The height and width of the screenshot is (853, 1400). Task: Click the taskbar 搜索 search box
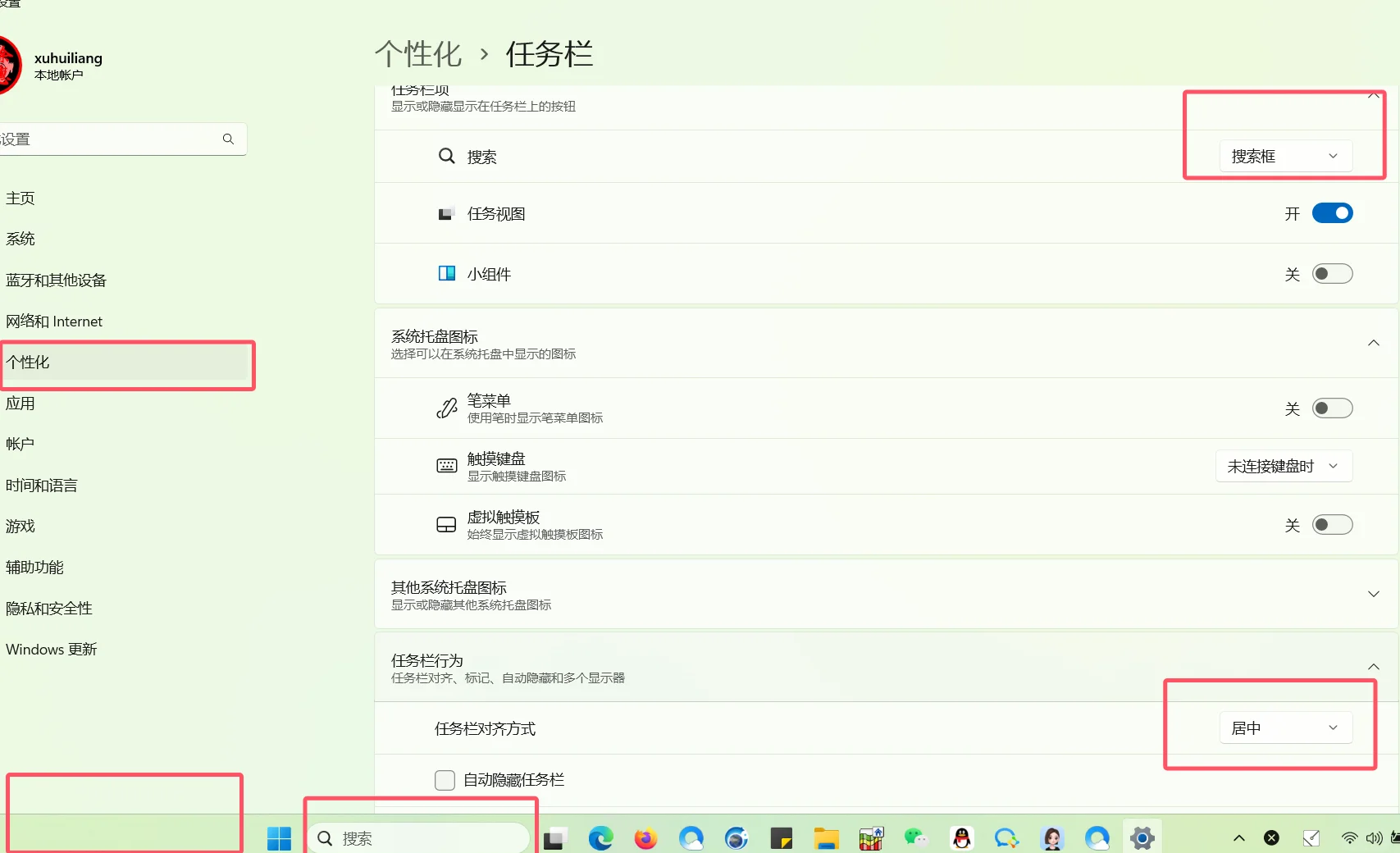click(420, 838)
